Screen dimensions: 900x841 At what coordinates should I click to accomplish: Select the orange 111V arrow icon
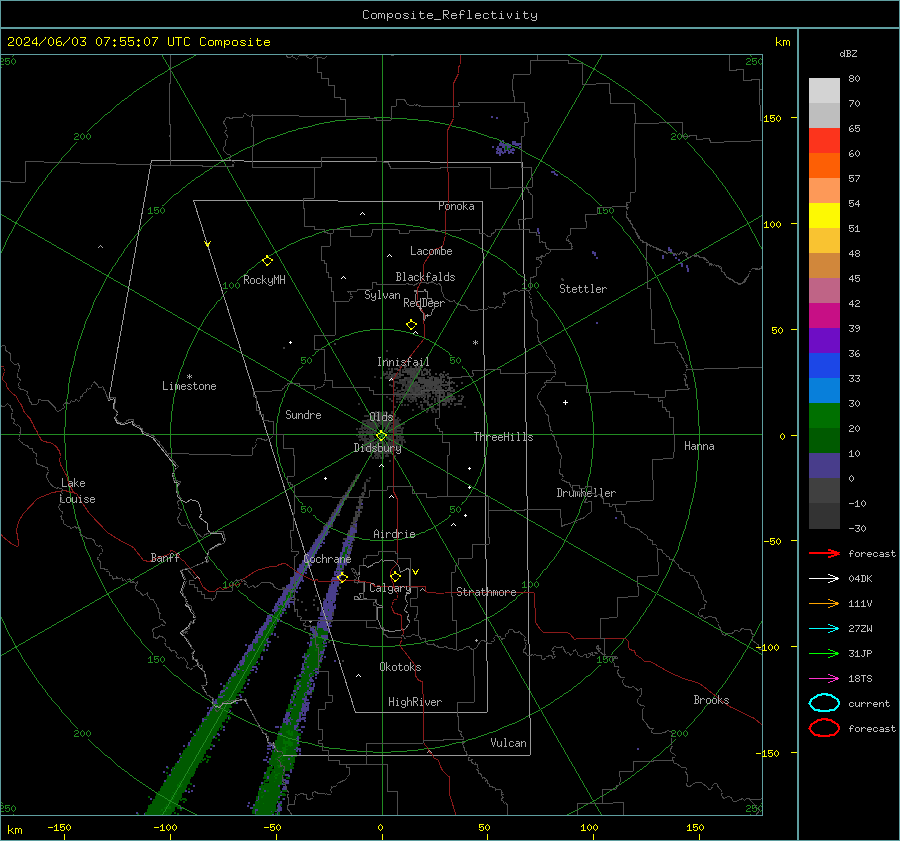[824, 603]
